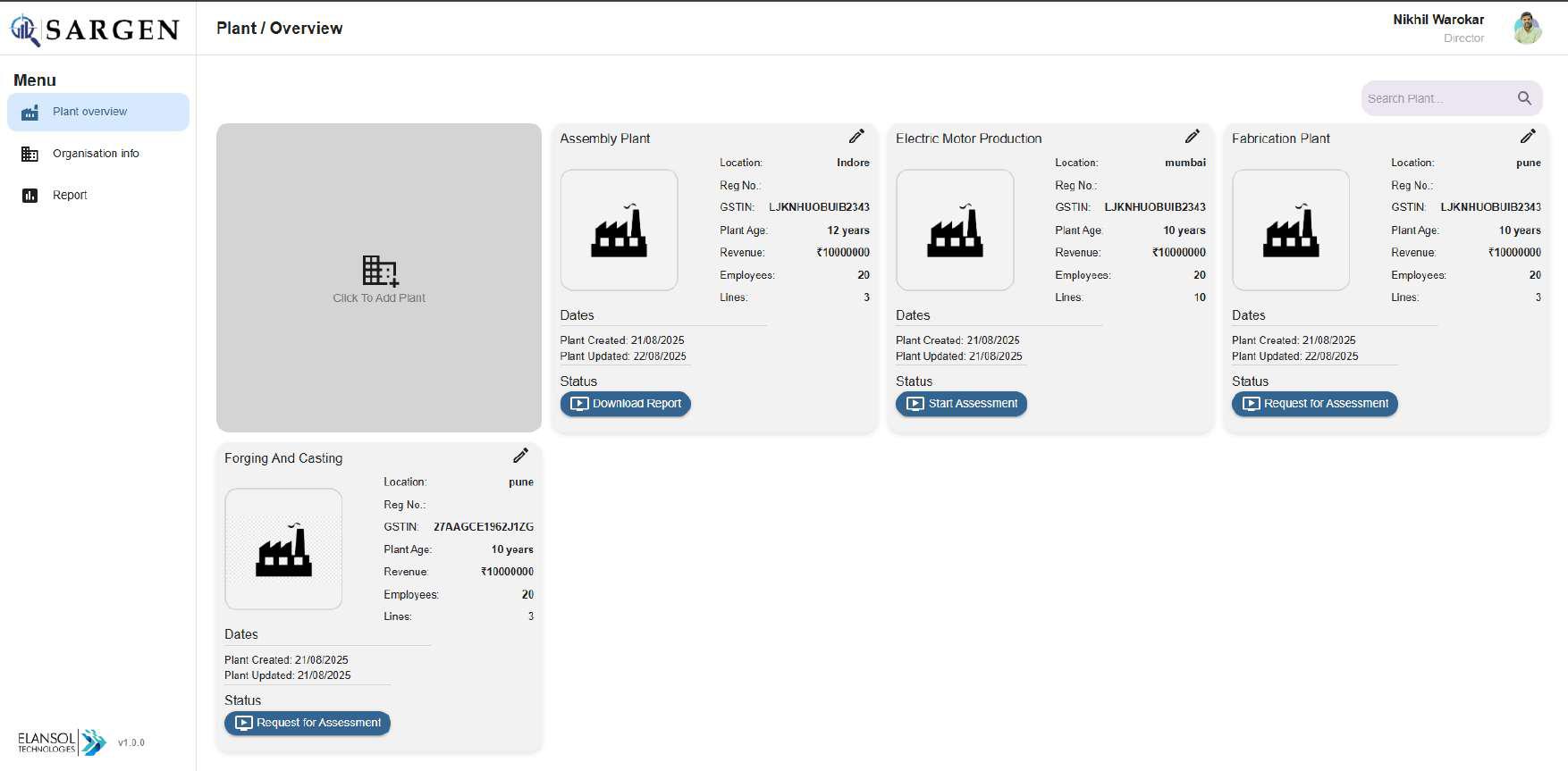The image size is (1568, 771).
Task: Select the Assembly Plant factory thumbnail
Action: (x=619, y=230)
